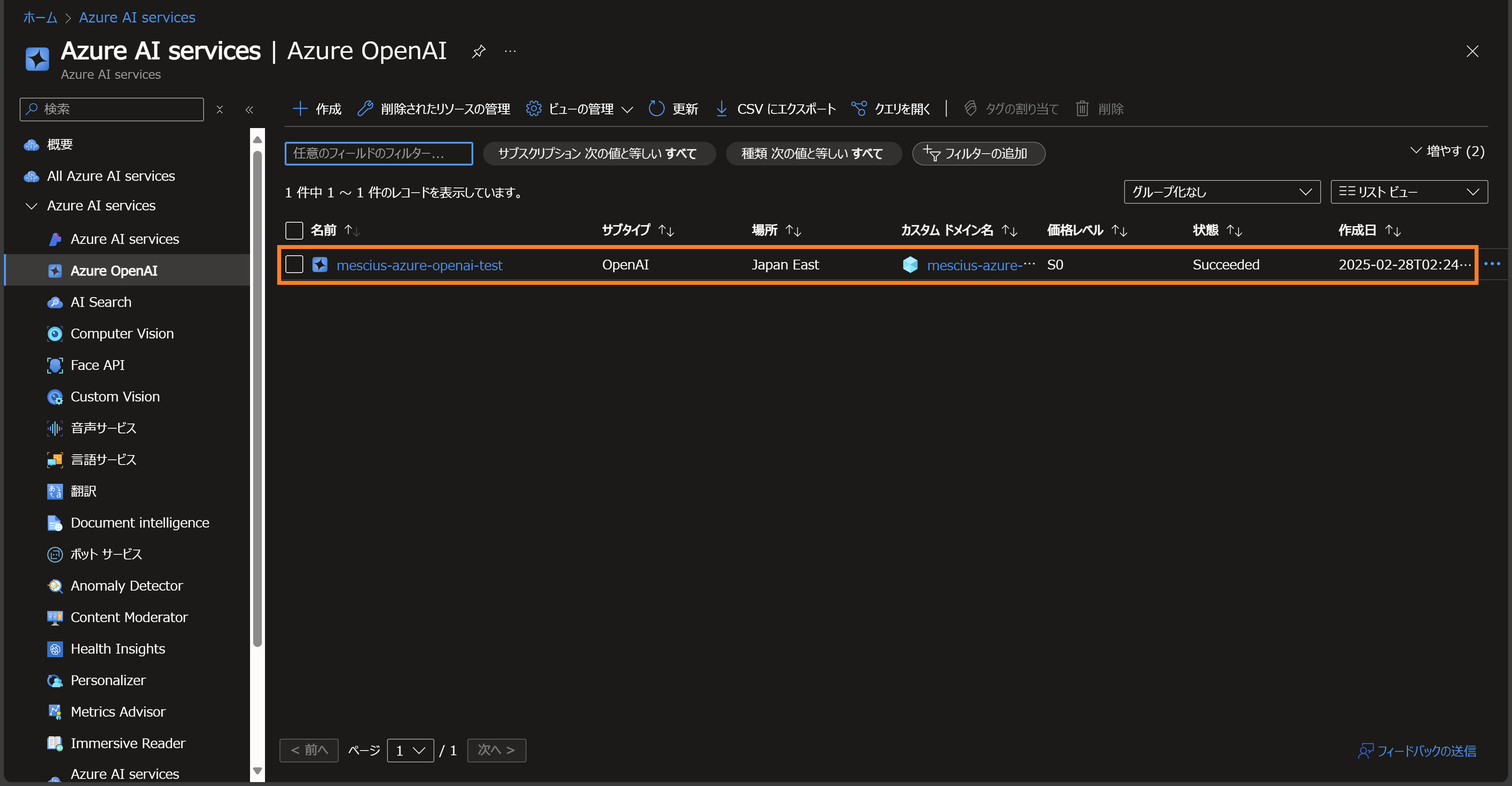Open the サブスクリプション filter pill
Image resolution: width=1512 pixels, height=786 pixels.
click(598, 153)
